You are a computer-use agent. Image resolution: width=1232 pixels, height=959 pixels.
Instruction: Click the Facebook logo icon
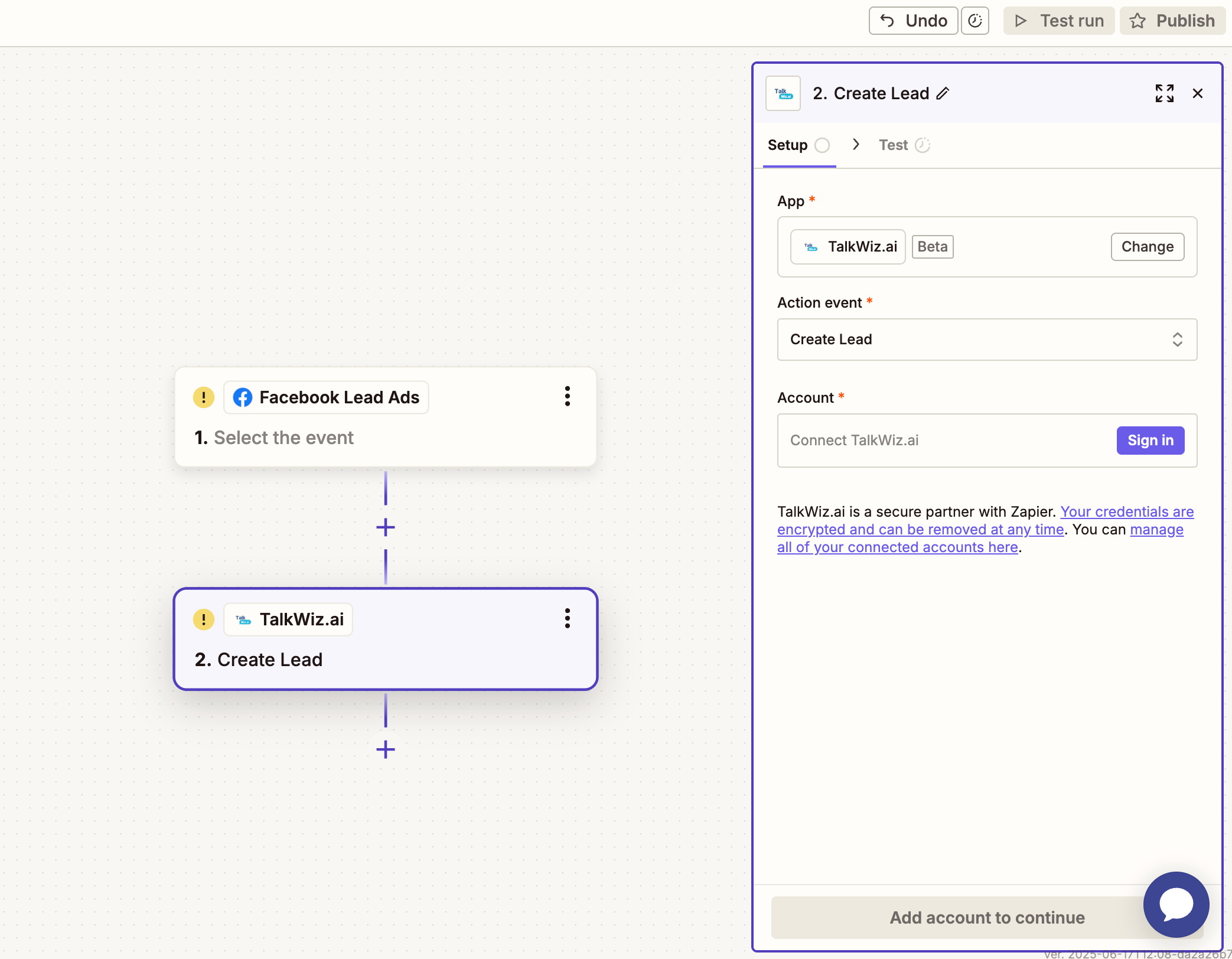pyautogui.click(x=243, y=397)
